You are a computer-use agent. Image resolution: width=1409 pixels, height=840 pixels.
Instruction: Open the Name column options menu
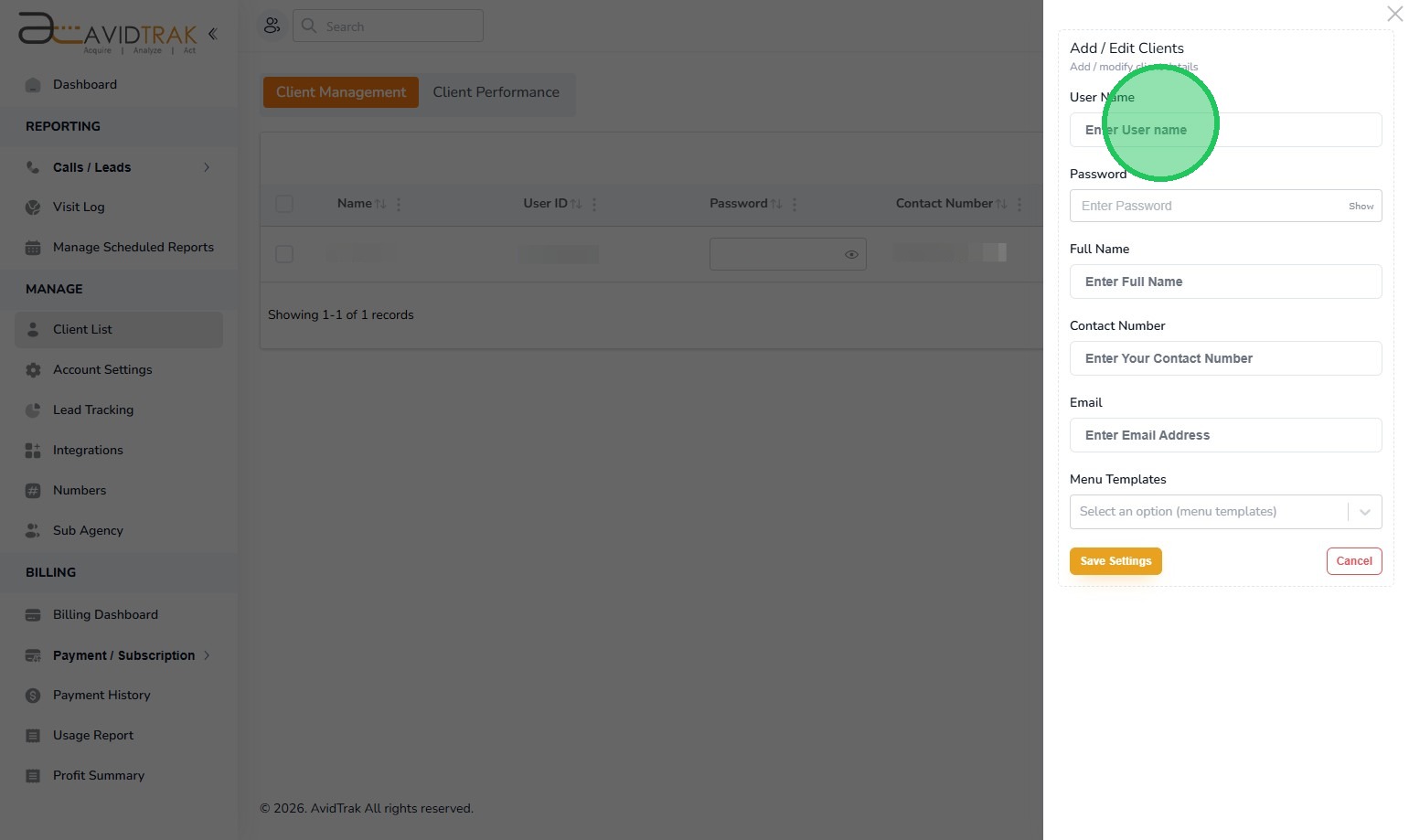tap(399, 204)
